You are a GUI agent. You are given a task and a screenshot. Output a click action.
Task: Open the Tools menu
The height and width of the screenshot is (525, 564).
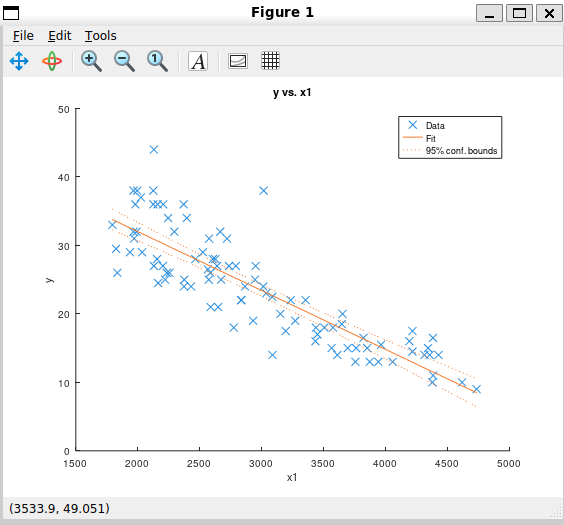click(x=101, y=36)
